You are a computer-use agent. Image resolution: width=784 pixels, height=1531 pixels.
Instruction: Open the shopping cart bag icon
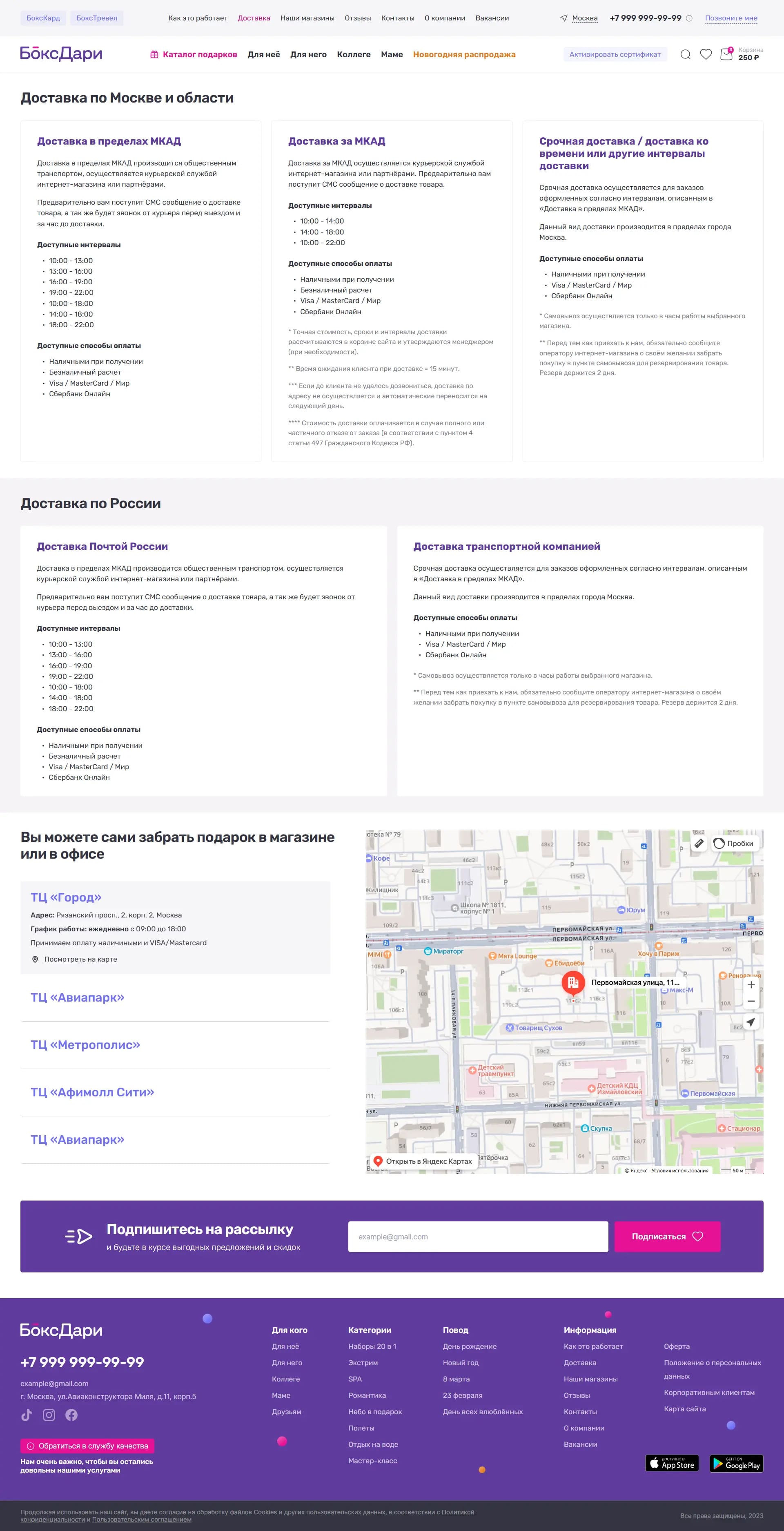[x=726, y=55]
